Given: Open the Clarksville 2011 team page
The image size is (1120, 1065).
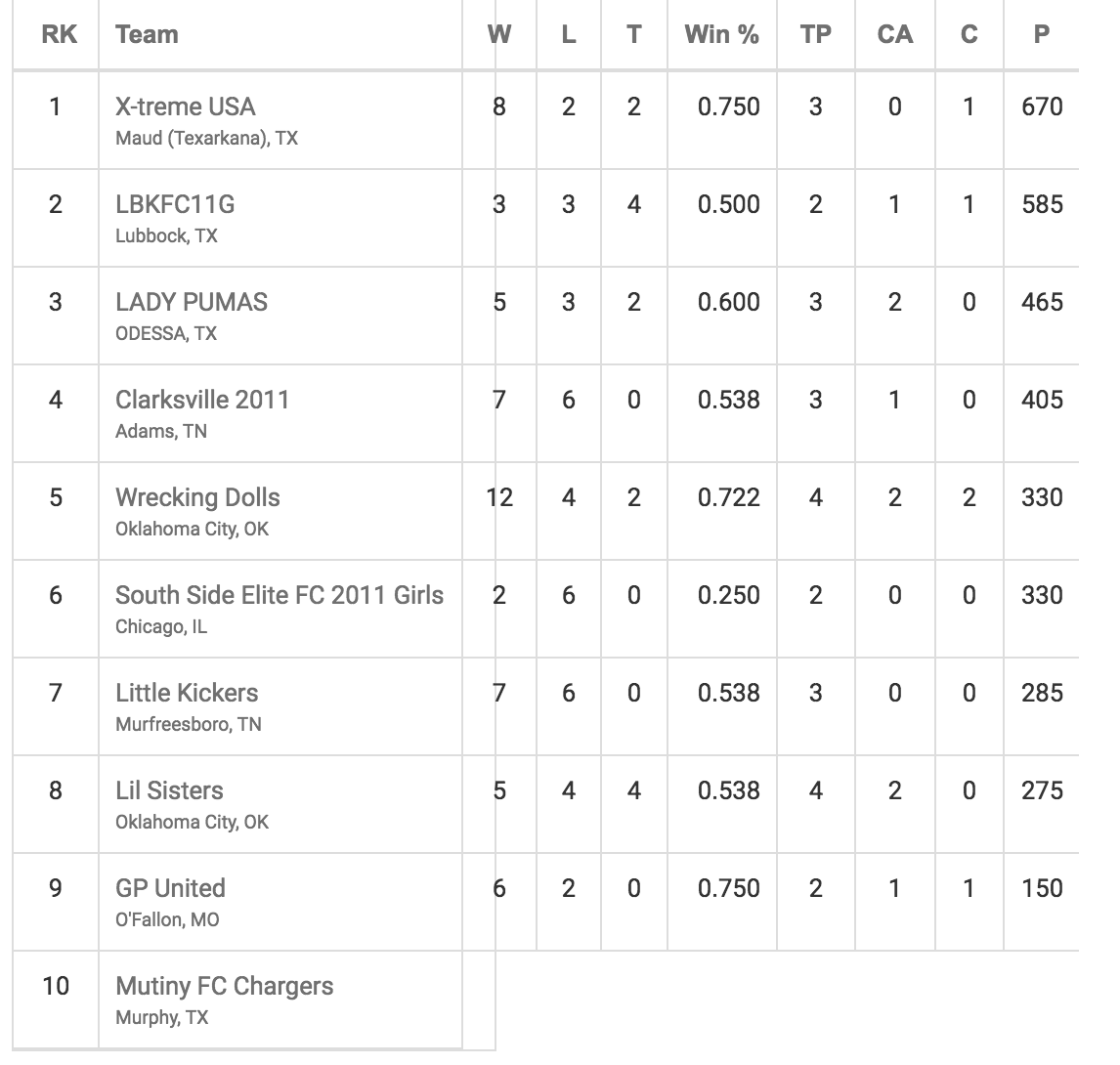Looking at the screenshot, I should pos(202,400).
